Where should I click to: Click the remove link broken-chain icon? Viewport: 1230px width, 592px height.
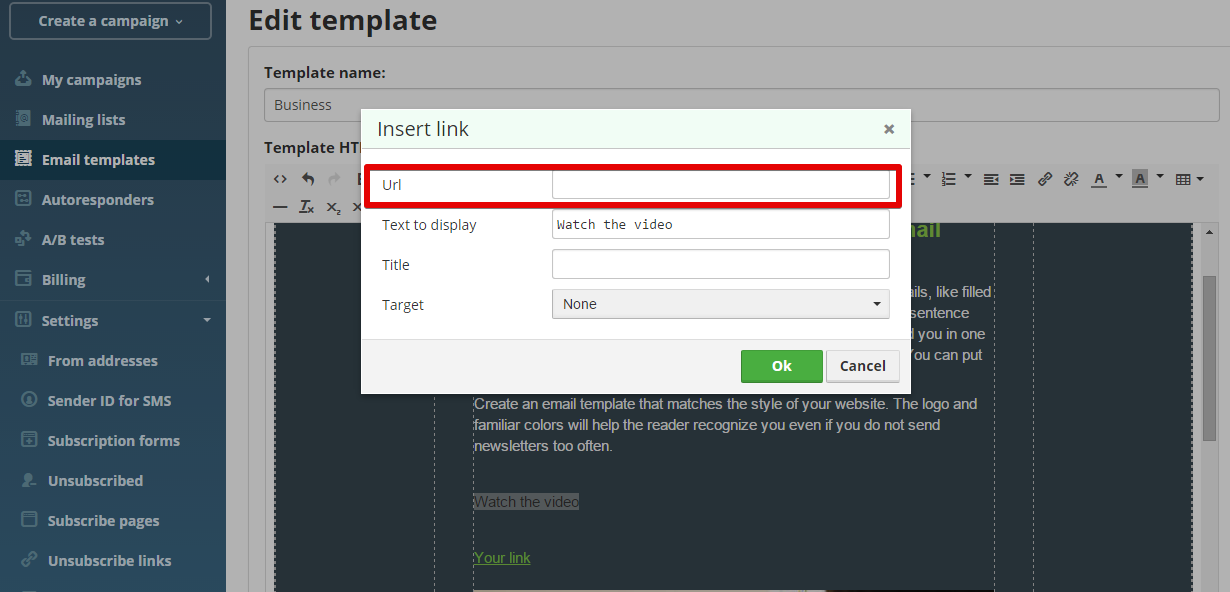1071,179
